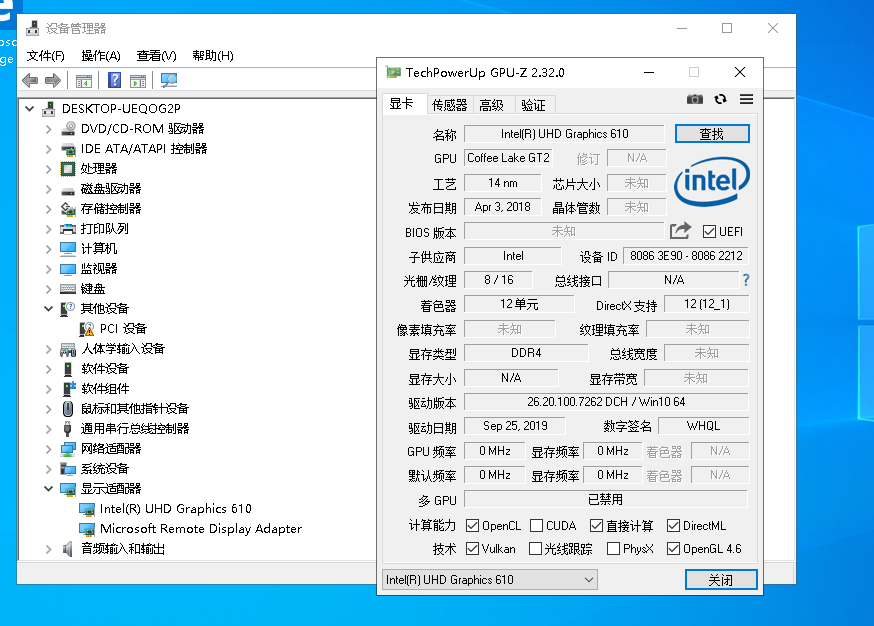Click the GPU-Z refresh icon
The height and width of the screenshot is (626, 874).
pyautogui.click(x=721, y=99)
